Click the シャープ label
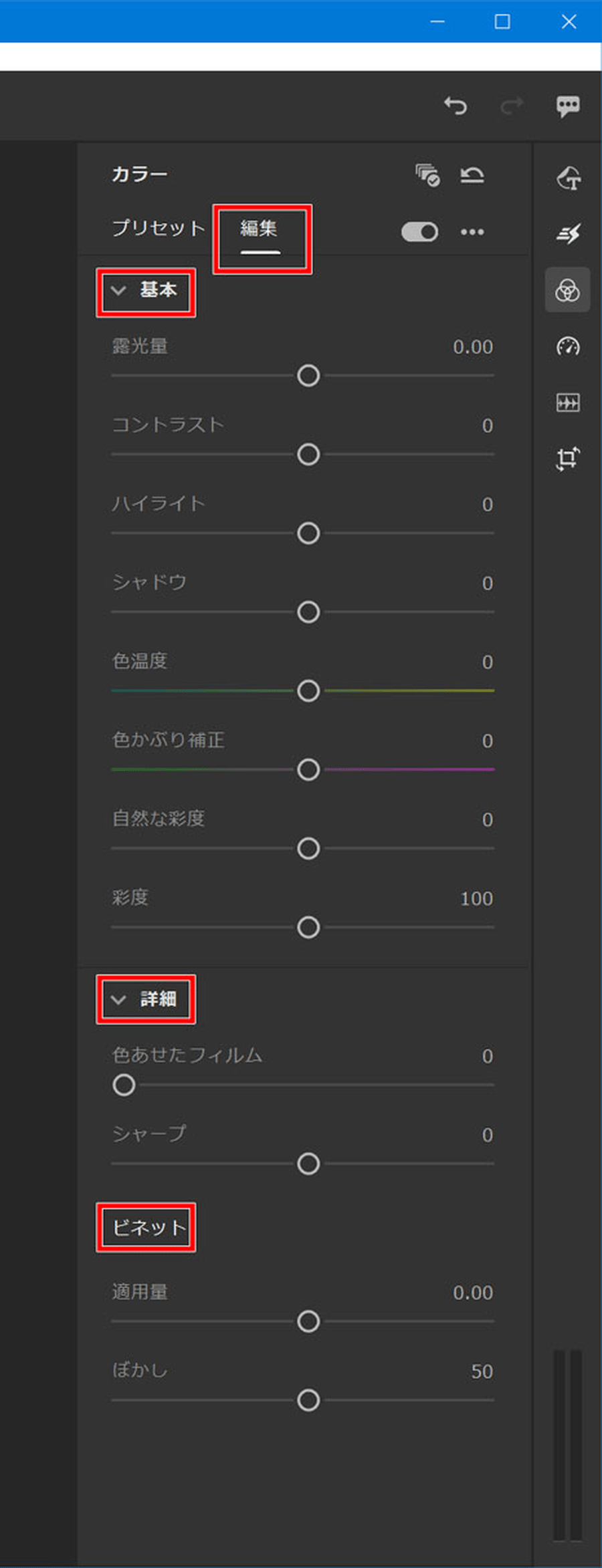The image size is (602, 1568). (x=148, y=1134)
